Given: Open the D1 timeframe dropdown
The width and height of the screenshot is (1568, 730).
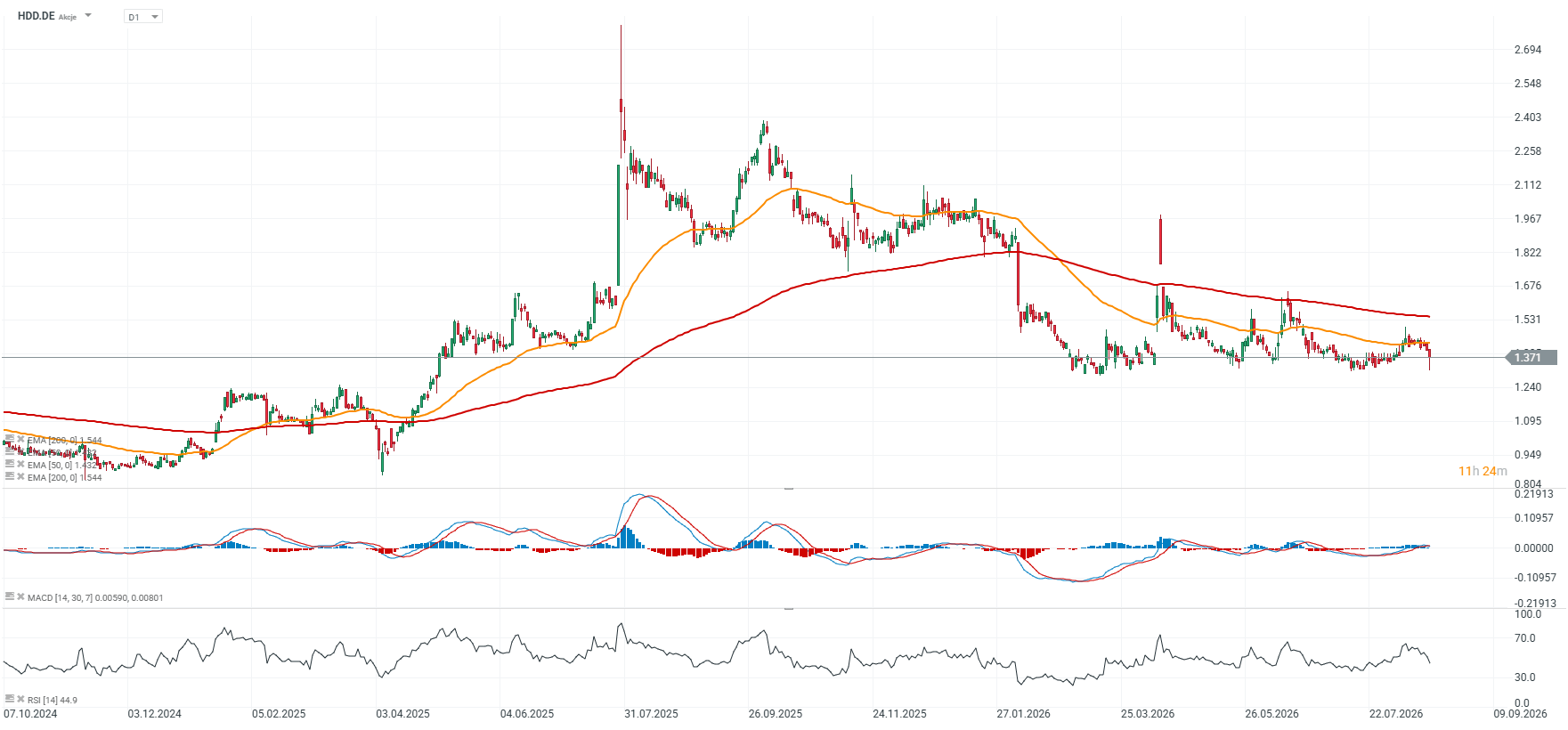Looking at the screenshot, I should [143, 17].
